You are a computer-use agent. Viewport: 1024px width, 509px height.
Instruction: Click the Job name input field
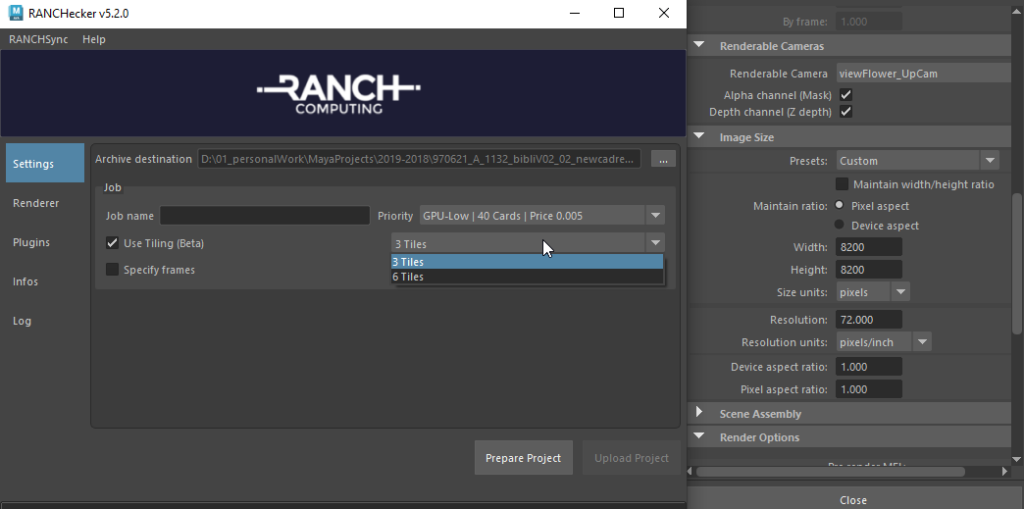pyautogui.click(x=264, y=216)
